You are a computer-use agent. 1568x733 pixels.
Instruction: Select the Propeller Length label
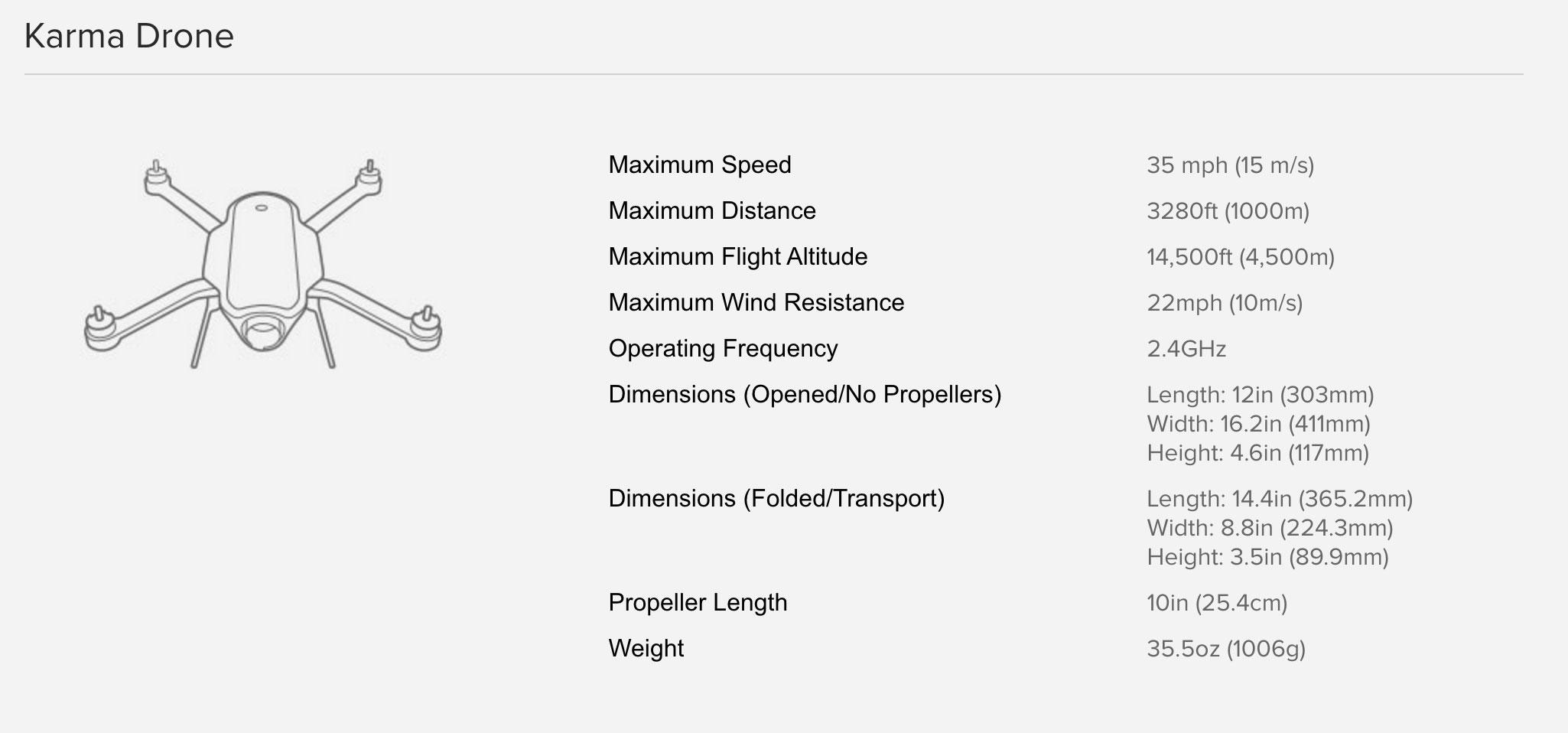[698, 602]
